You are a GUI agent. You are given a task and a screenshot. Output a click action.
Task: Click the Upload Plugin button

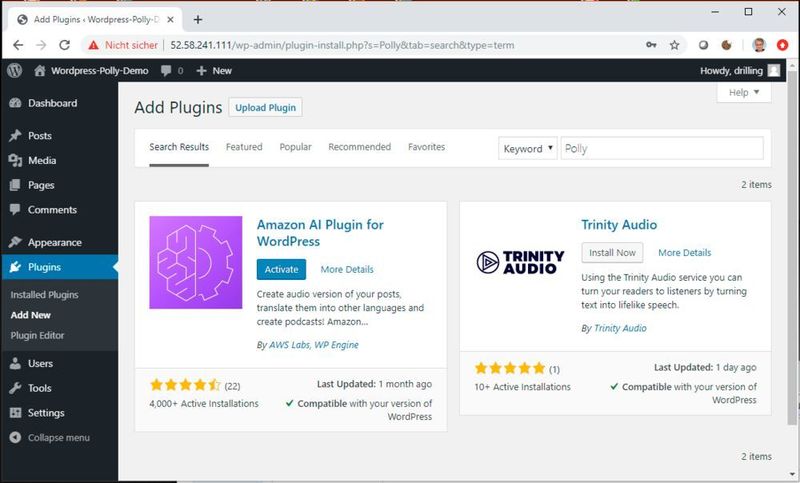click(265, 108)
